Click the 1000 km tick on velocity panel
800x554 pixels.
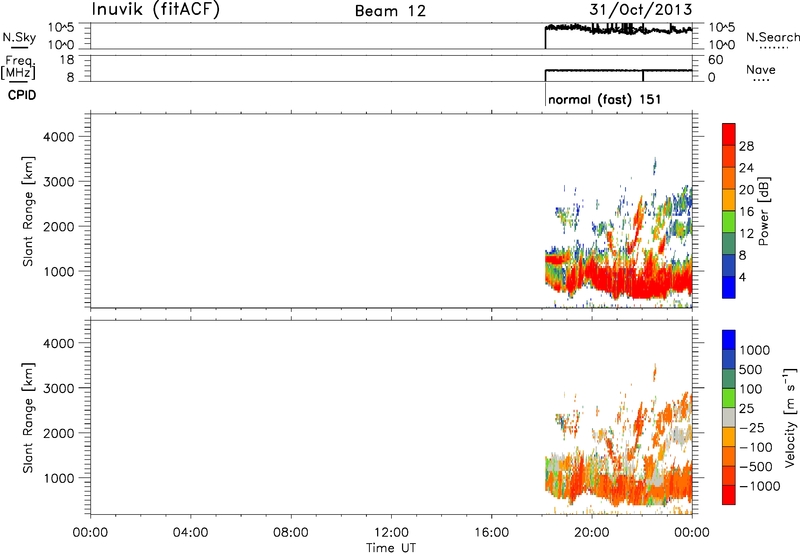(x=59, y=478)
